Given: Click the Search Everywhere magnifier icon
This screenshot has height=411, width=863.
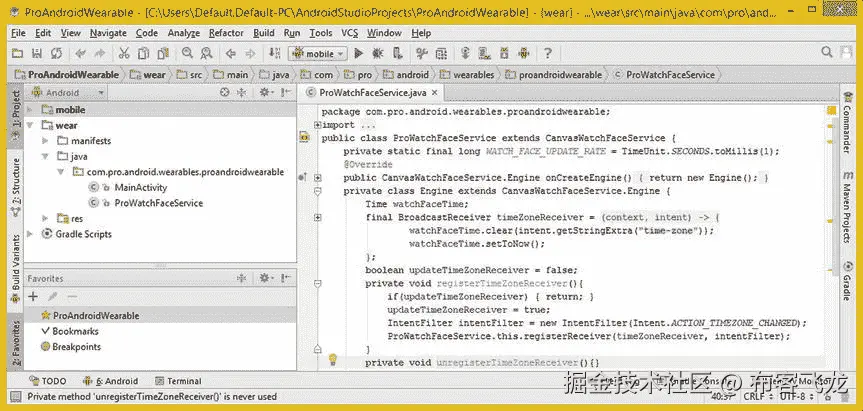Looking at the screenshot, I should click(x=827, y=52).
